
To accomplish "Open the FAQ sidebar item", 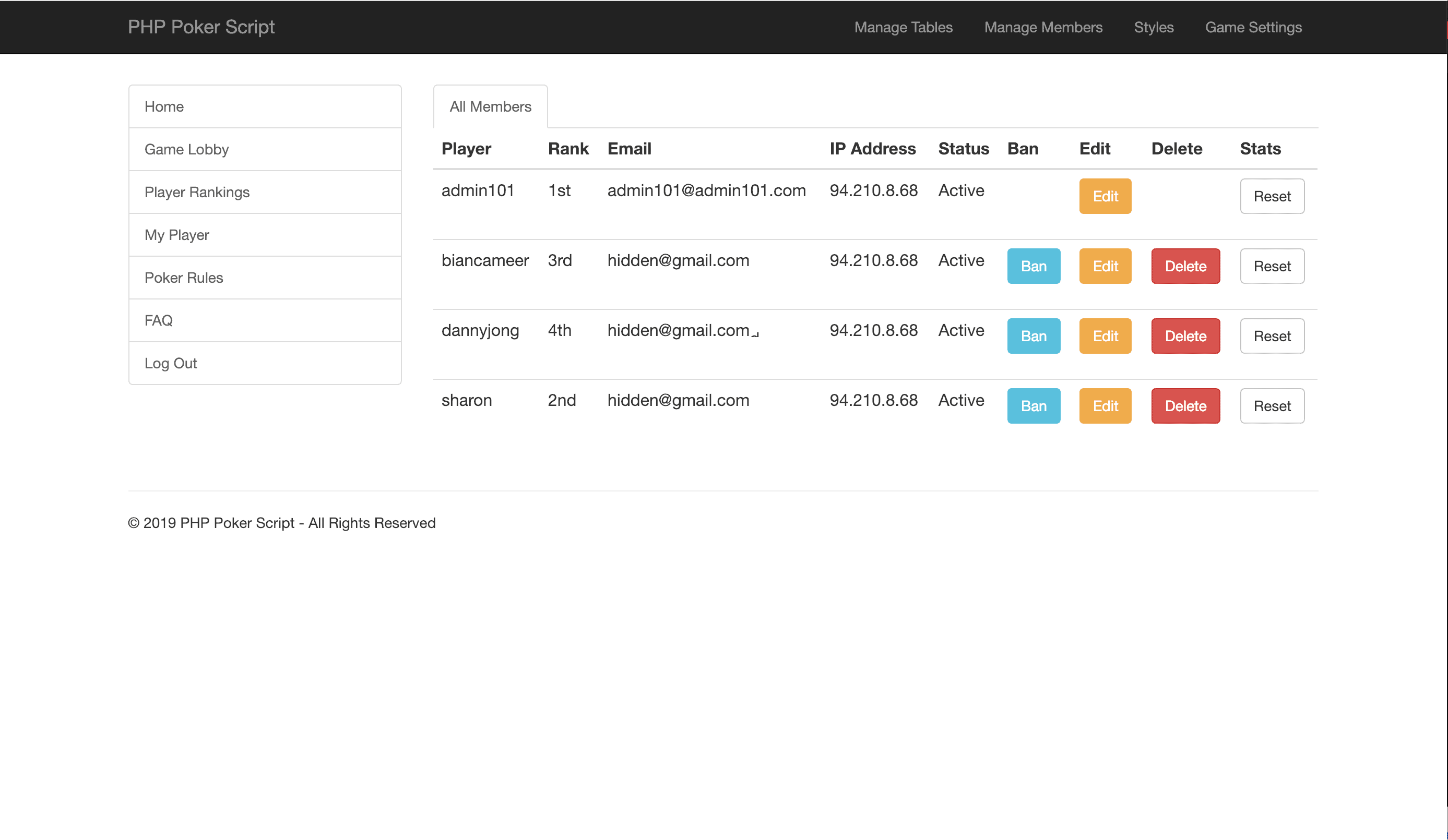I will point(265,320).
